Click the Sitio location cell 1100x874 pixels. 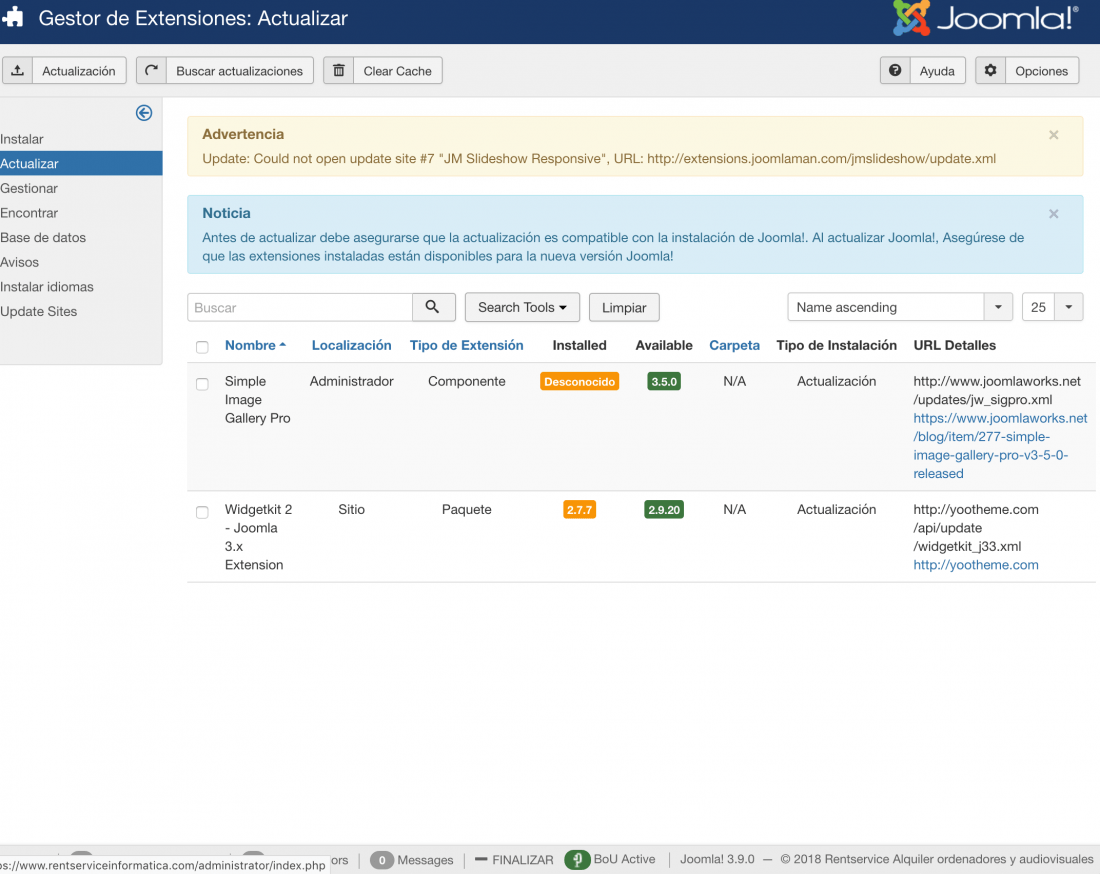click(351, 509)
